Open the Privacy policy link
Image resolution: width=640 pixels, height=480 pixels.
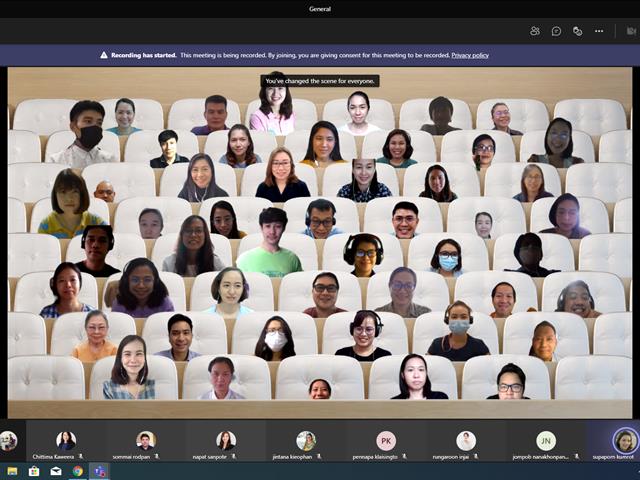[470, 55]
